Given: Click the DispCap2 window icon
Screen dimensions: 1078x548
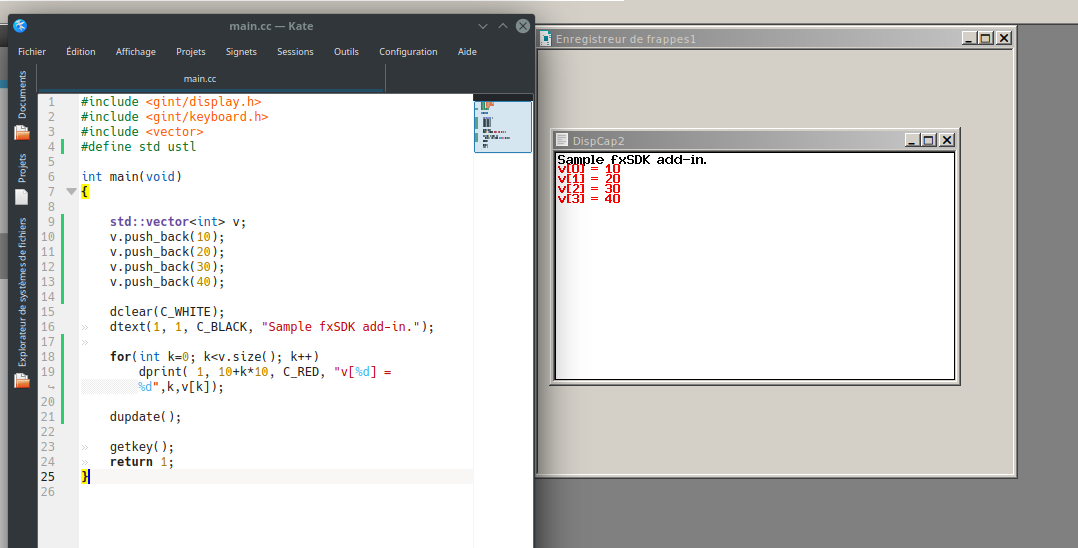Looking at the screenshot, I should click(x=562, y=140).
